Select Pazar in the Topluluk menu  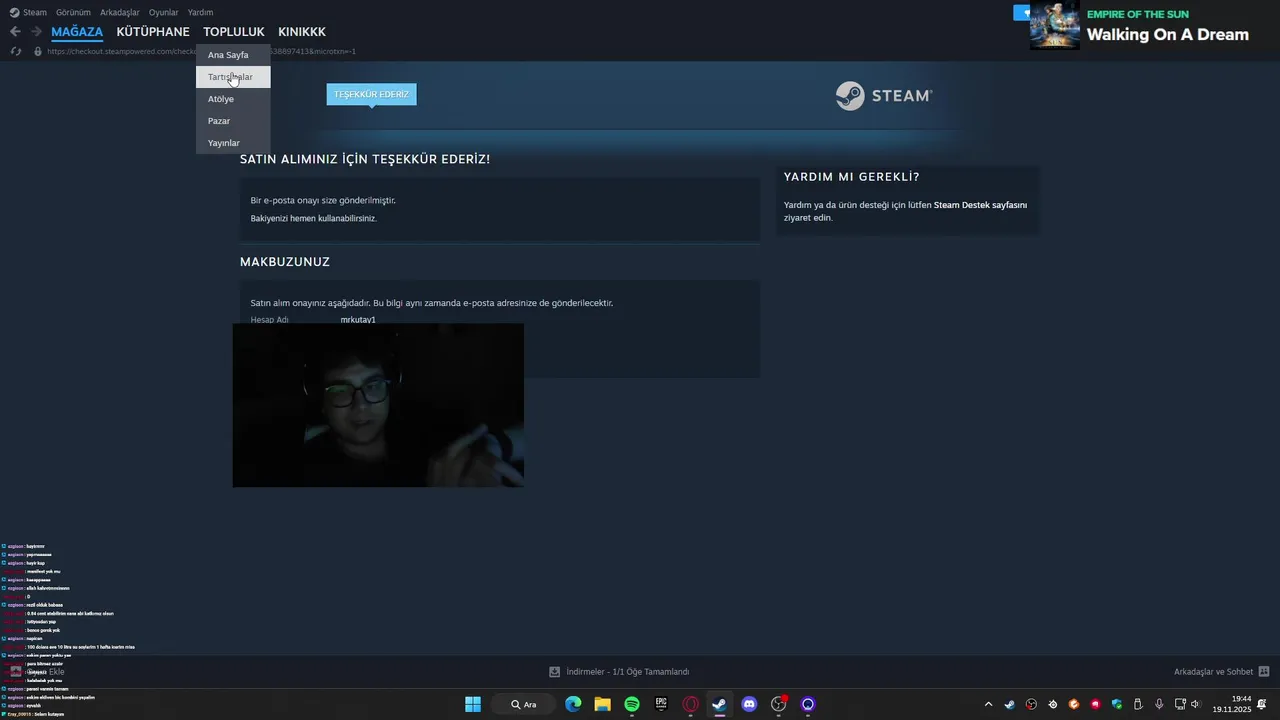[x=233, y=121]
